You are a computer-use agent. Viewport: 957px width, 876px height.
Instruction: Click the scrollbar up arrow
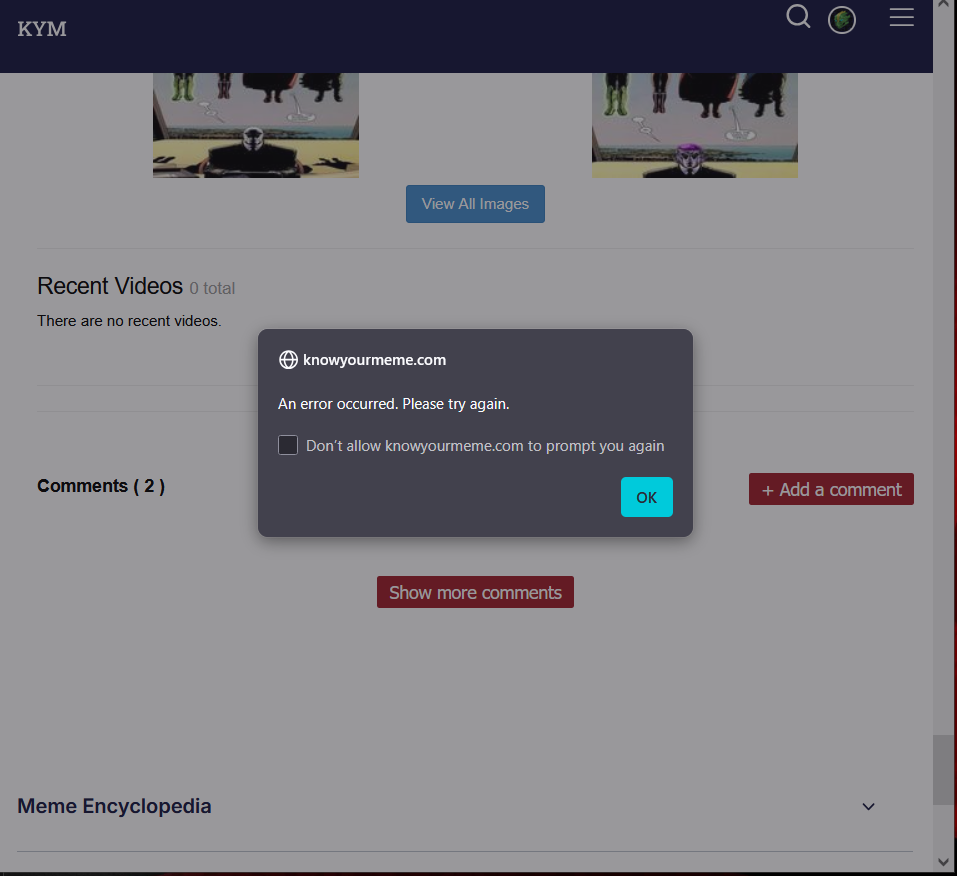[x=944, y=5]
